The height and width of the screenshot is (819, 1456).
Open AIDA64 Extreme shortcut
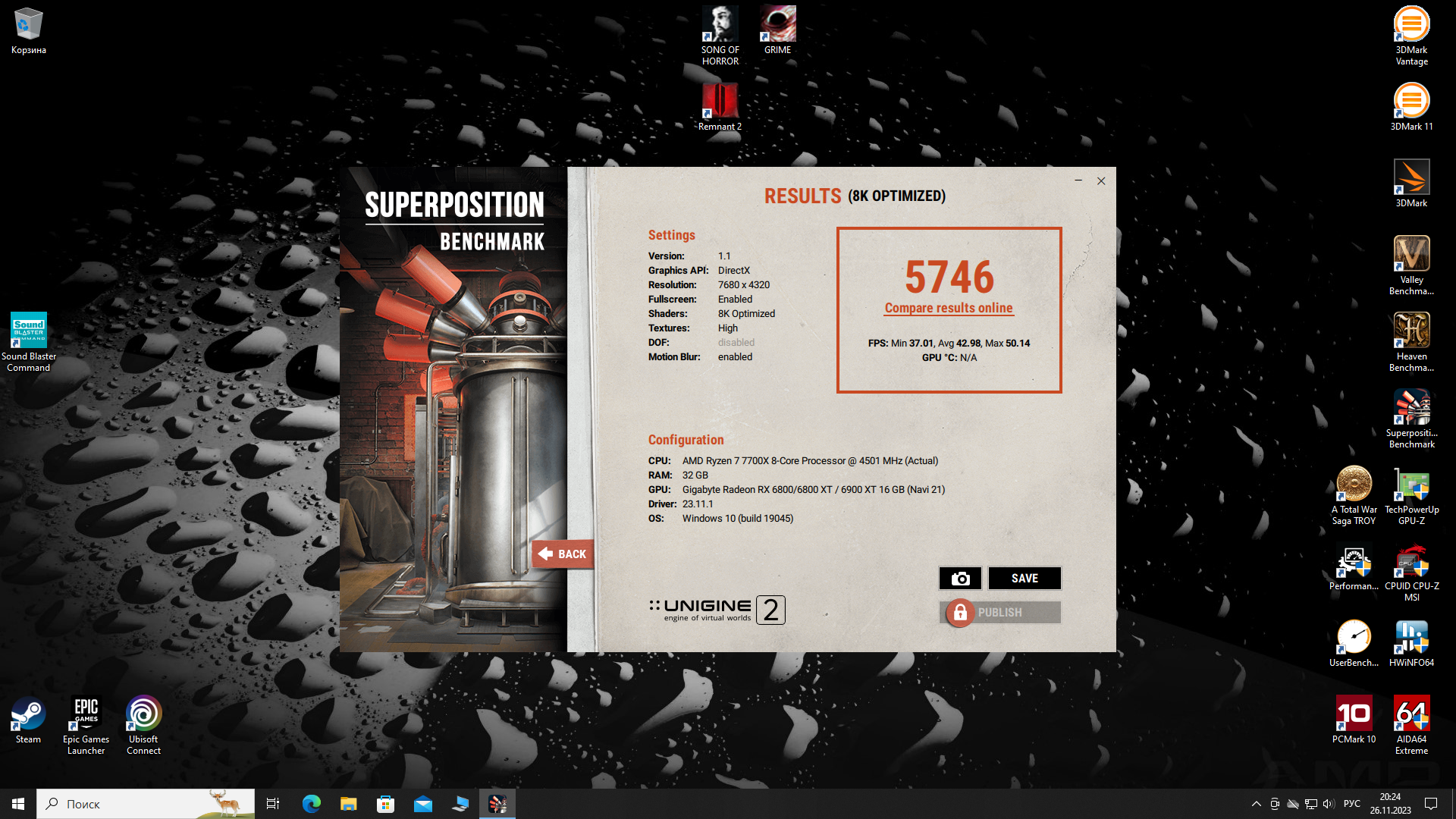click(1411, 724)
